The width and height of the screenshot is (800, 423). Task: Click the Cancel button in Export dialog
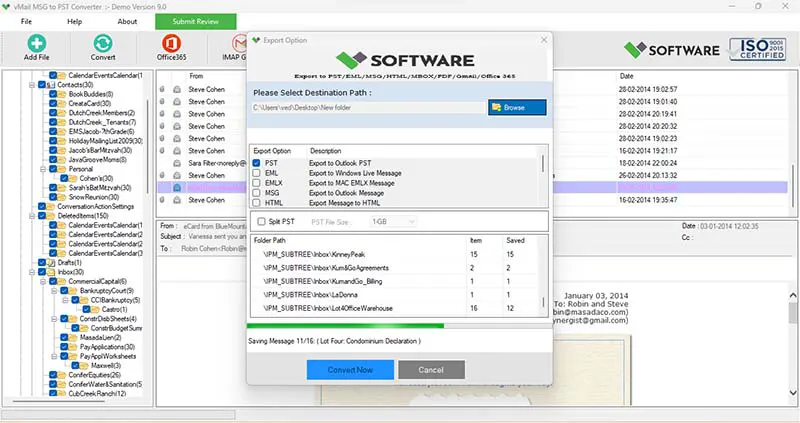click(431, 370)
